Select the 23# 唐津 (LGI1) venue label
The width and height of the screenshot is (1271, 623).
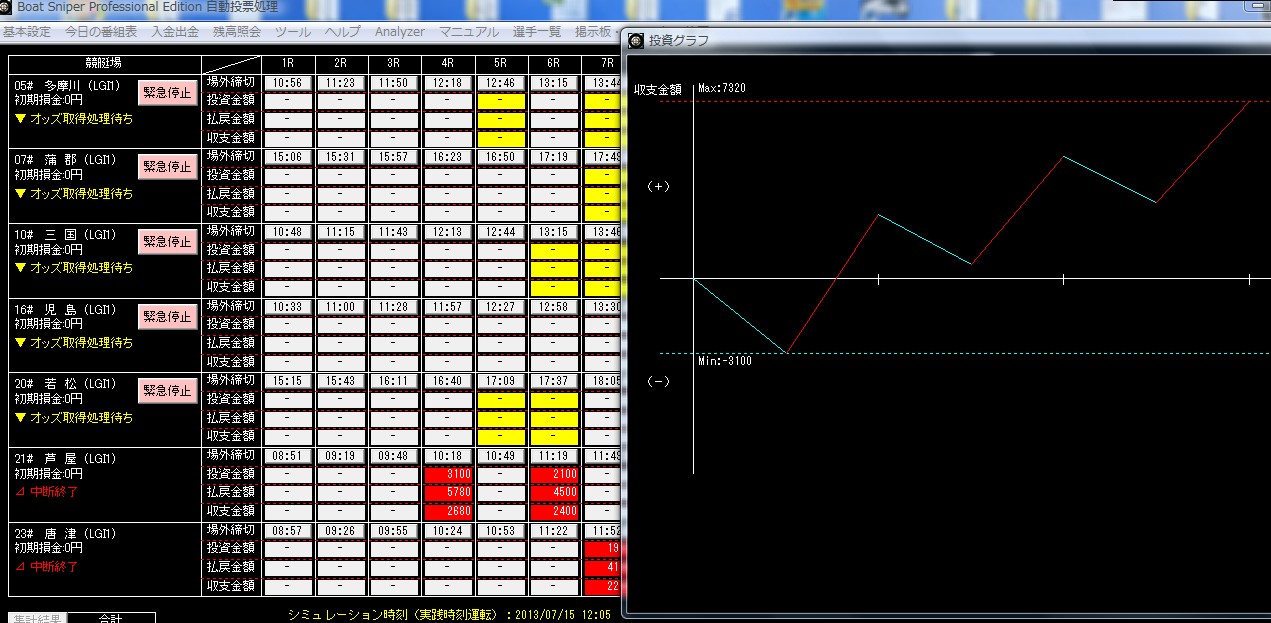pos(66,534)
